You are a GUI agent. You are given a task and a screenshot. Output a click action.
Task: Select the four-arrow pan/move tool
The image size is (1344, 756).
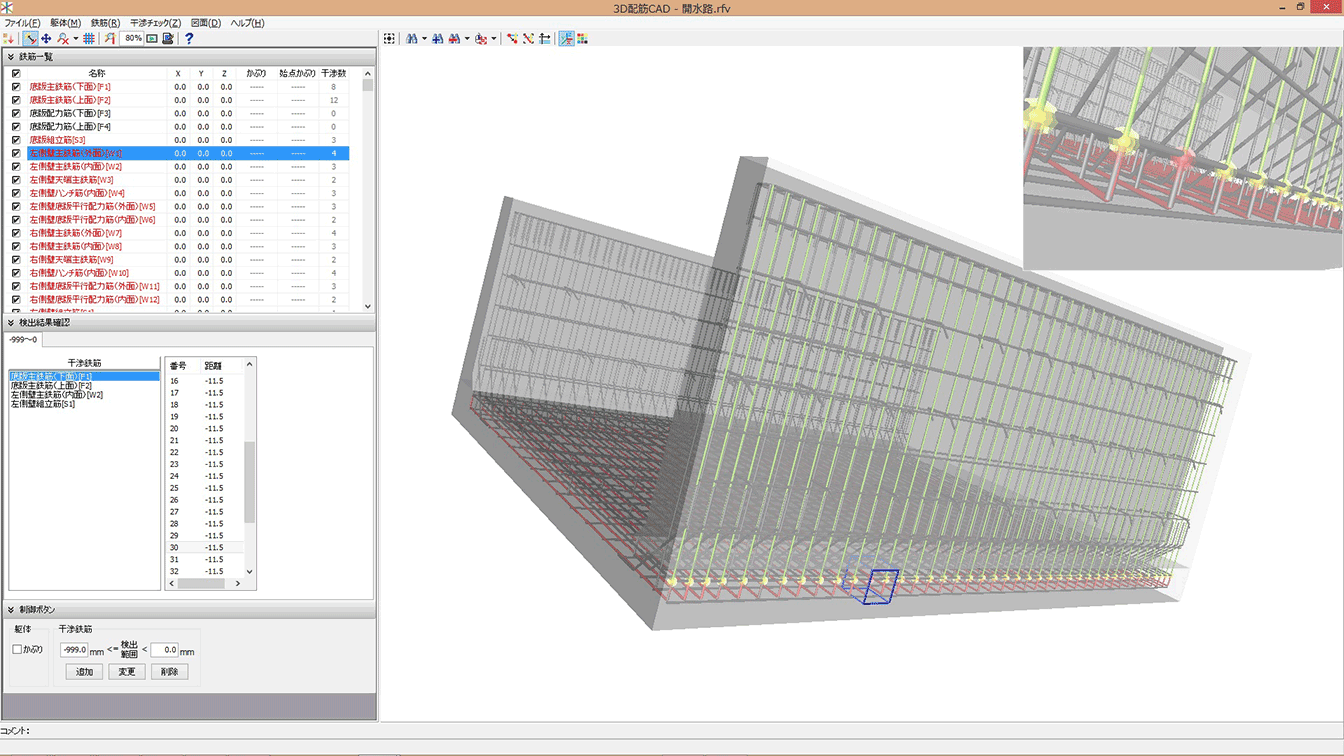[46, 39]
